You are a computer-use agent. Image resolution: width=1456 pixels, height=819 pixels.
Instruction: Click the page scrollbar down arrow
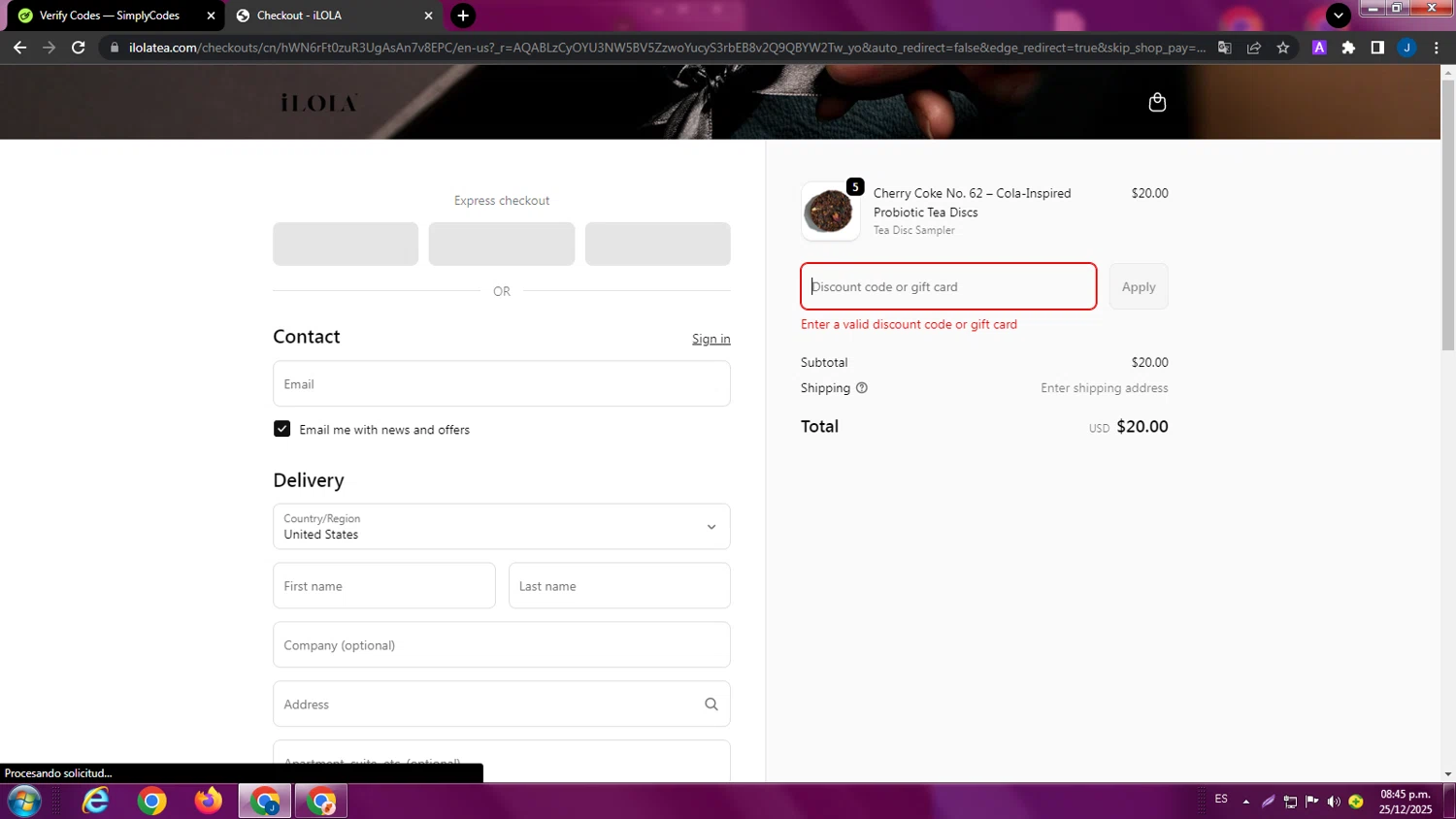click(1448, 774)
